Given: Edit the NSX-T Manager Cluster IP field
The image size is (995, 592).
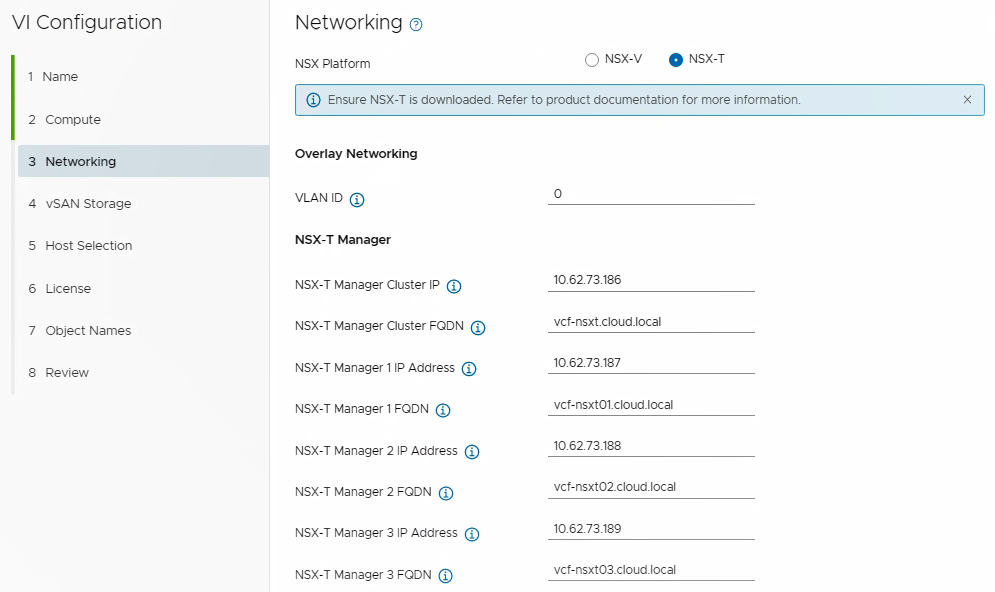Looking at the screenshot, I should [x=650, y=280].
